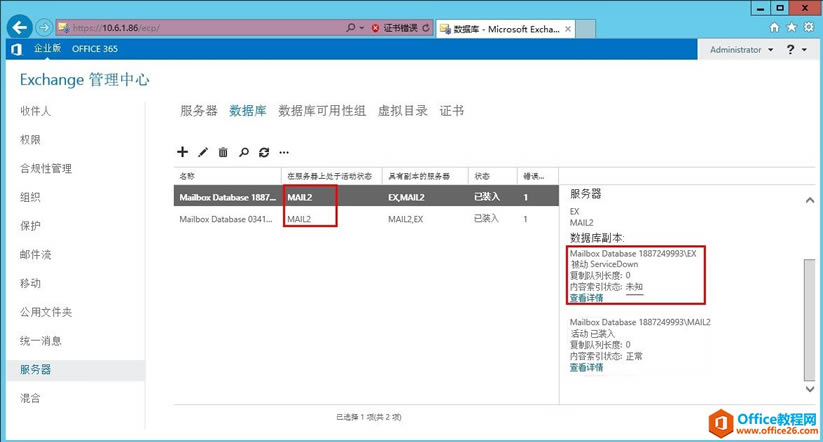Click 查看详情 link under the EX database copy
The width and height of the screenshot is (823, 442).
(x=586, y=298)
